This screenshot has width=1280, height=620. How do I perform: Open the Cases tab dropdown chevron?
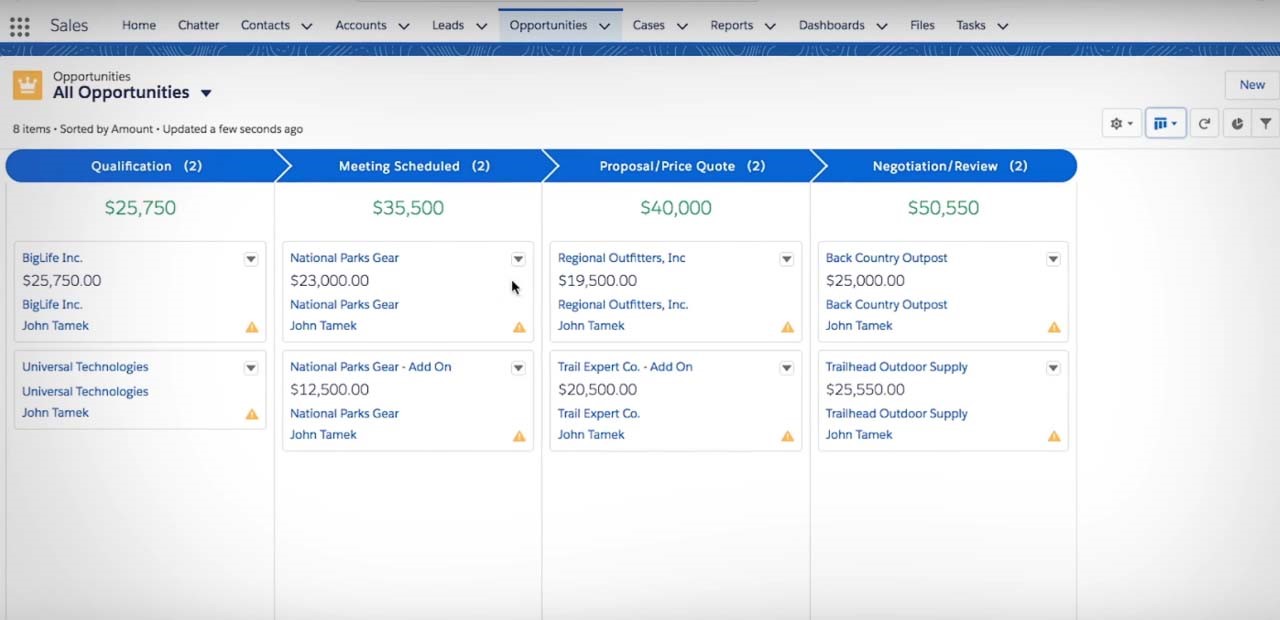pos(682,26)
